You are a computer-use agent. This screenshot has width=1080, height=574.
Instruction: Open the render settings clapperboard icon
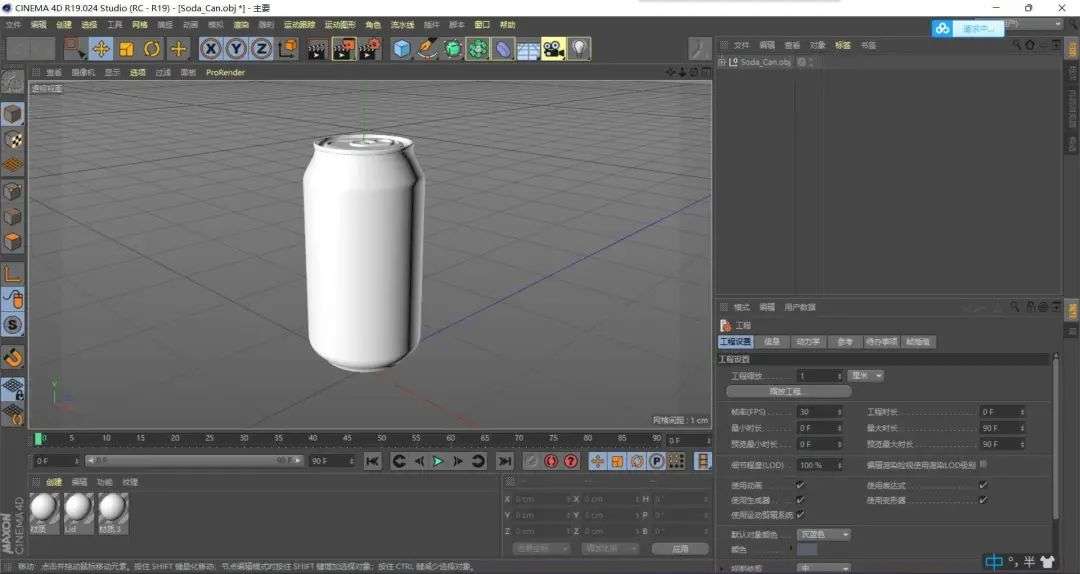(369, 48)
